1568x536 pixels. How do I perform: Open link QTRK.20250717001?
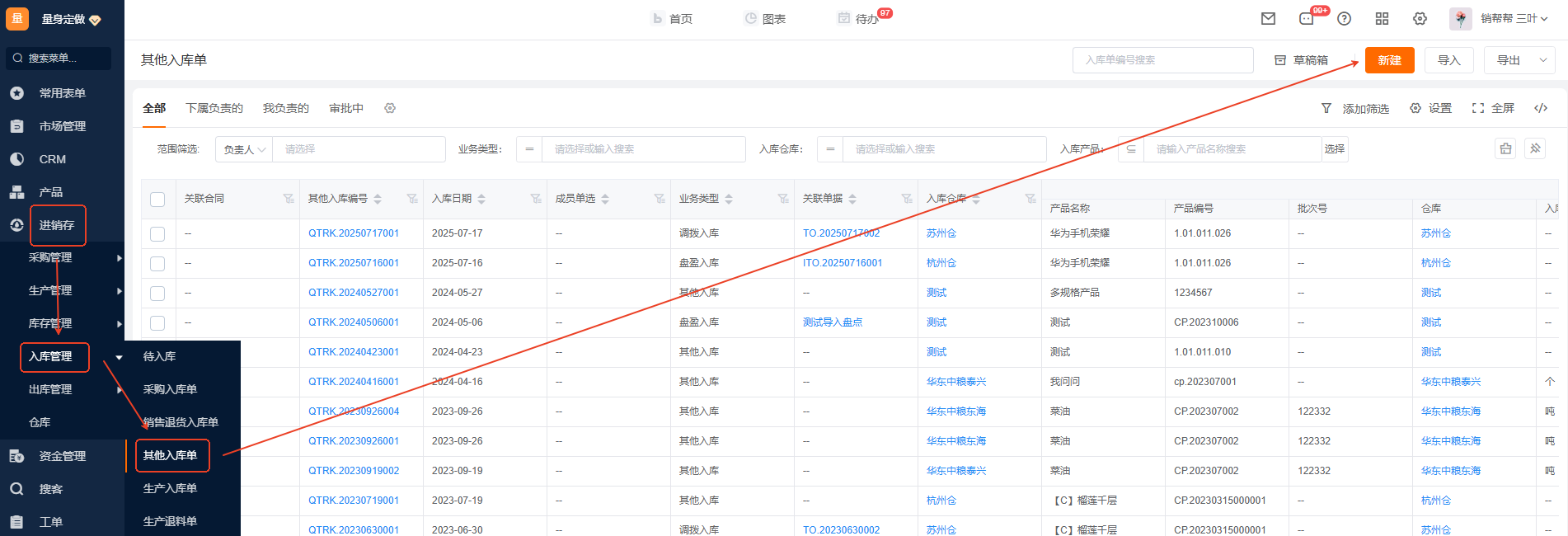[354, 233]
